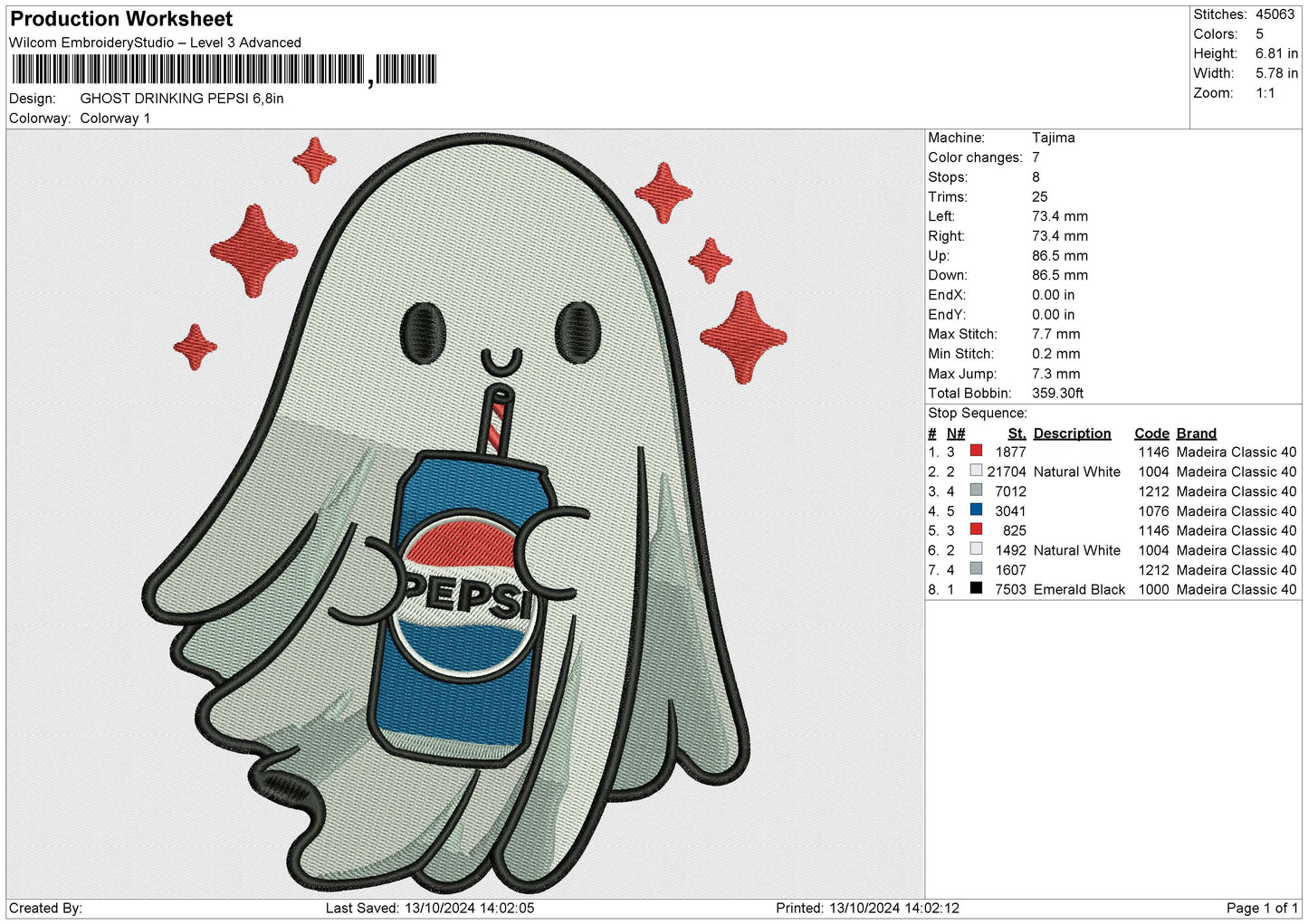Click the stitches count '45063'
Screen dimensions: 1308x924
click(1275, 14)
